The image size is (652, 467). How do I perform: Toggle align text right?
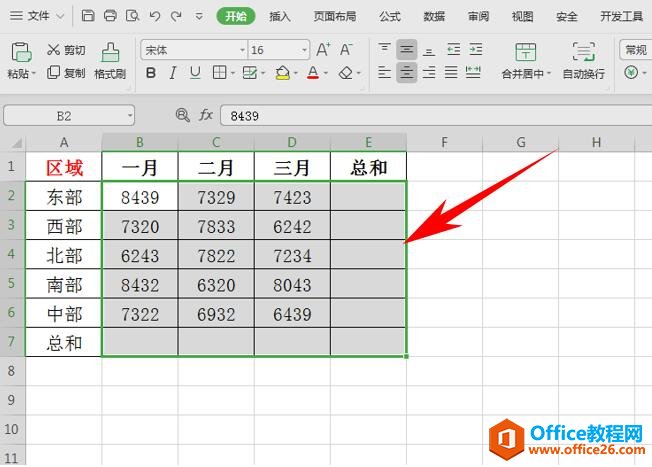[429, 73]
